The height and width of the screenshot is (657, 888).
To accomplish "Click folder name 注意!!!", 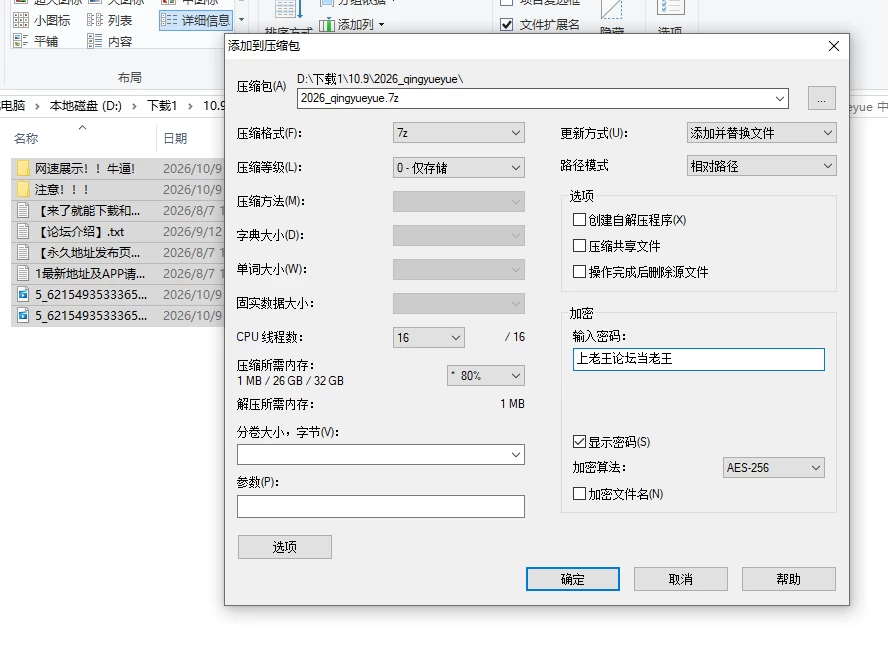I will click(62, 190).
